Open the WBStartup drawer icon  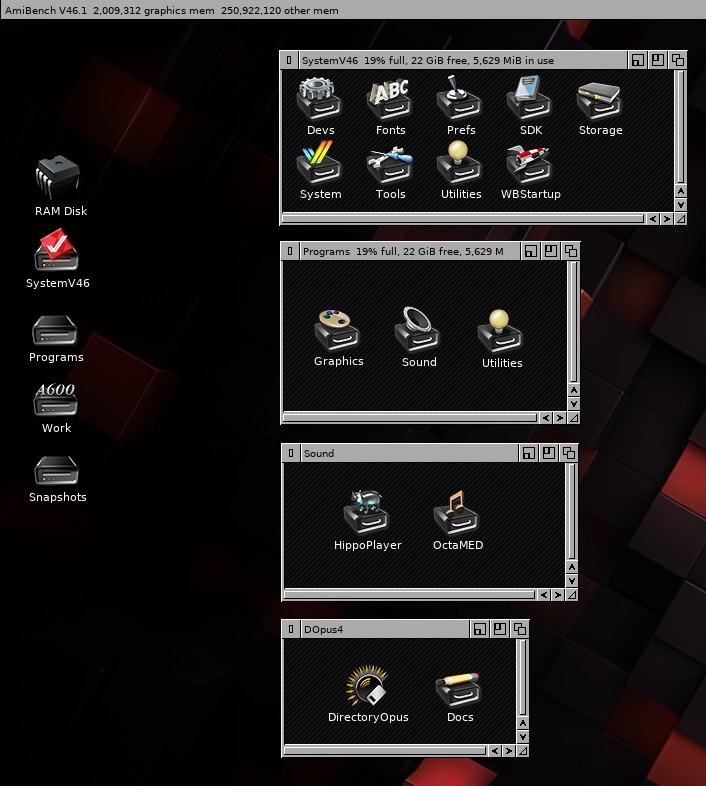530,163
